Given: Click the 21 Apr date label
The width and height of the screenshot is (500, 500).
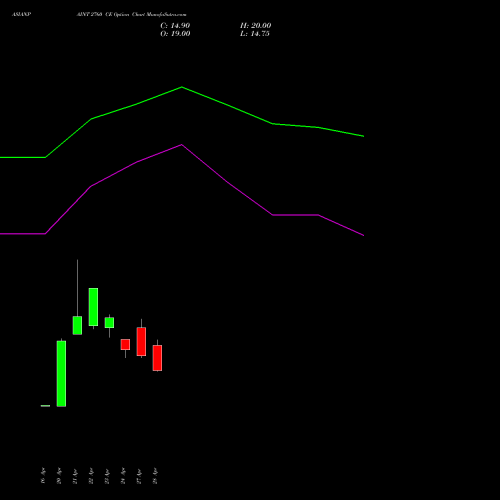Looking at the screenshot, I should (75, 476).
